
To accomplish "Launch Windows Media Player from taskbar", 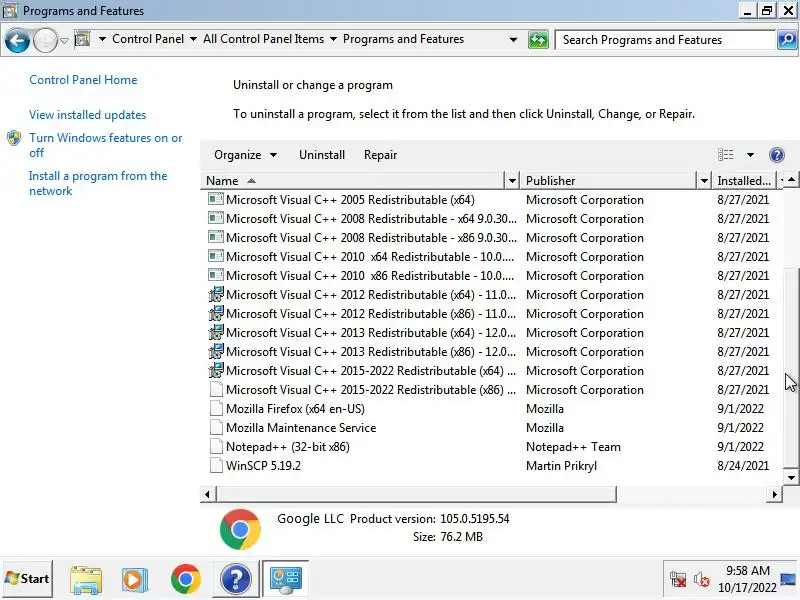I will pos(135,579).
